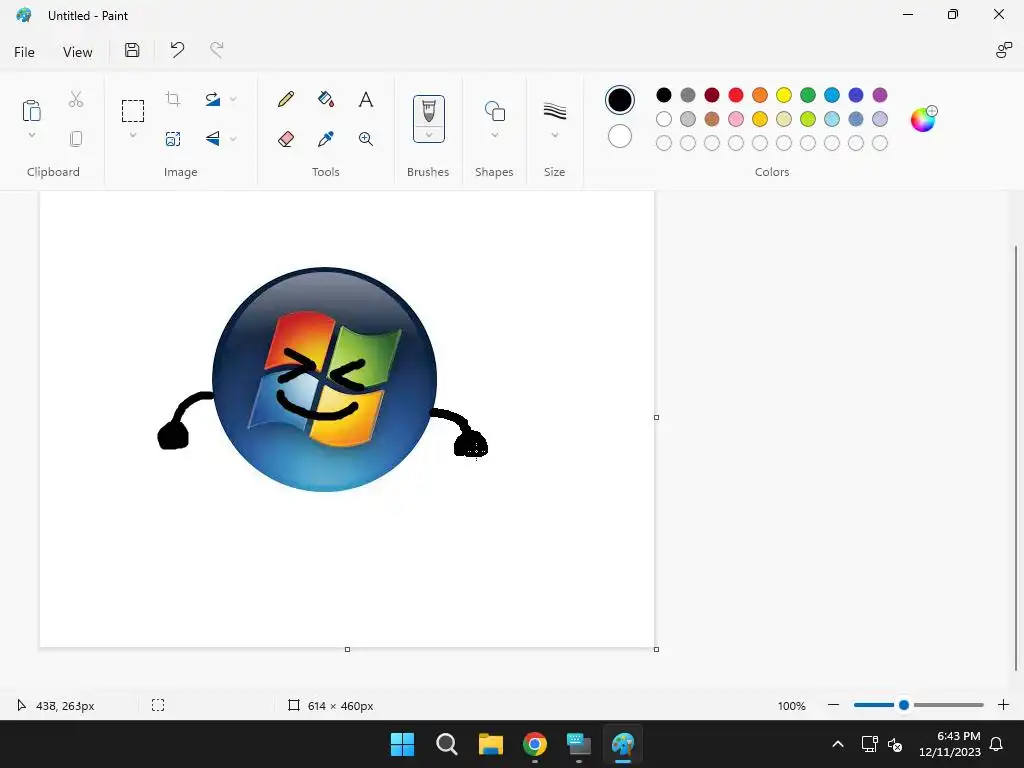Select Color 1 black foreground circle
Screen dimensions: 1024x768
pyautogui.click(x=619, y=100)
